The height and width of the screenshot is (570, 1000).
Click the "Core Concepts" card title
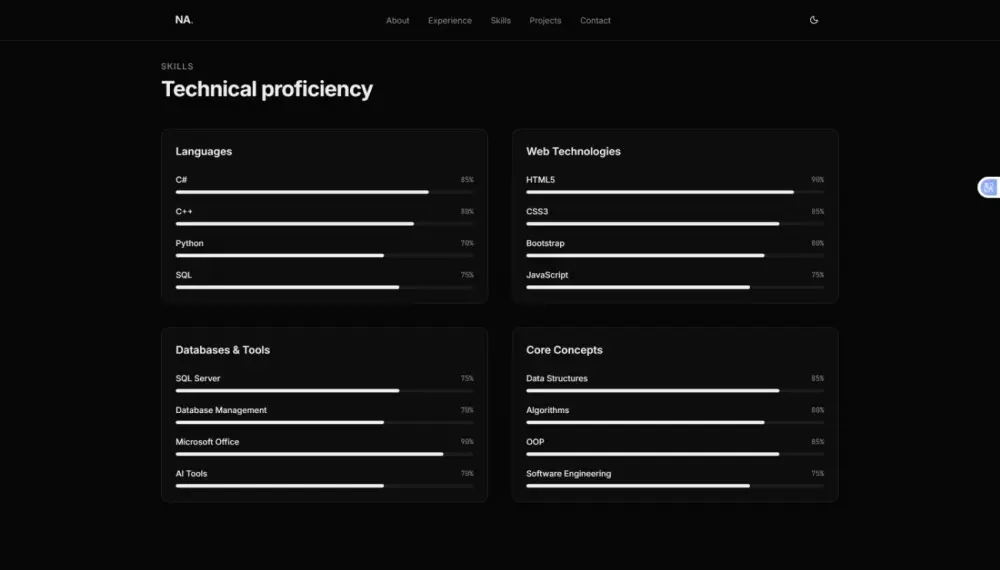pyautogui.click(x=564, y=350)
